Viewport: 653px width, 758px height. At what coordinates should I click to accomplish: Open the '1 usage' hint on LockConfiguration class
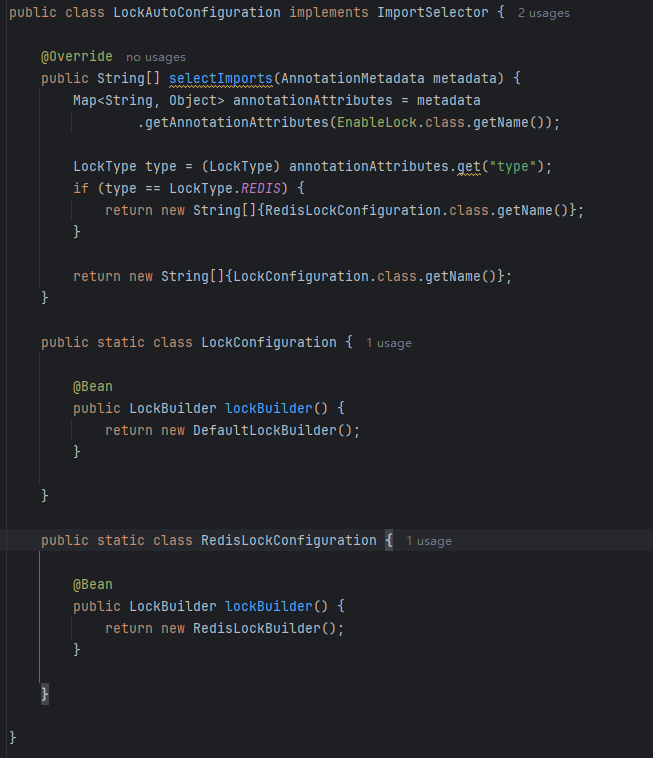(x=389, y=343)
